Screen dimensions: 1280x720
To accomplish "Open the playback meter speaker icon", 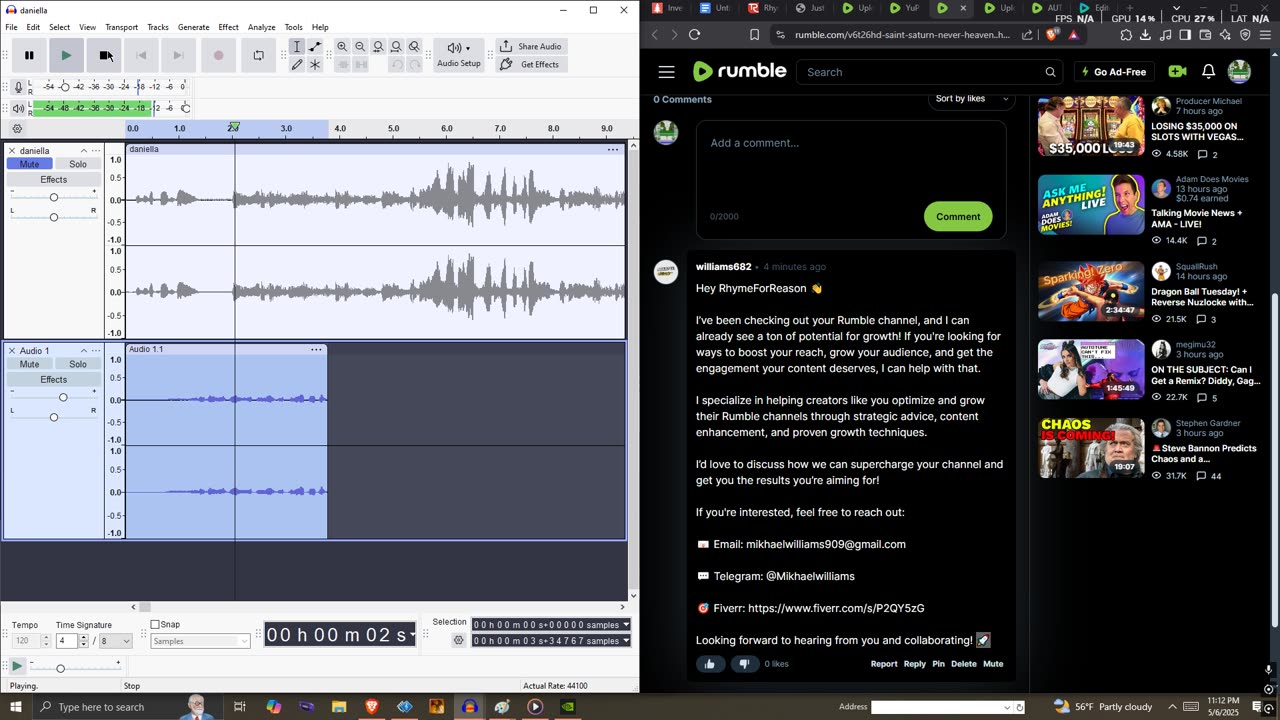I will coord(18,108).
